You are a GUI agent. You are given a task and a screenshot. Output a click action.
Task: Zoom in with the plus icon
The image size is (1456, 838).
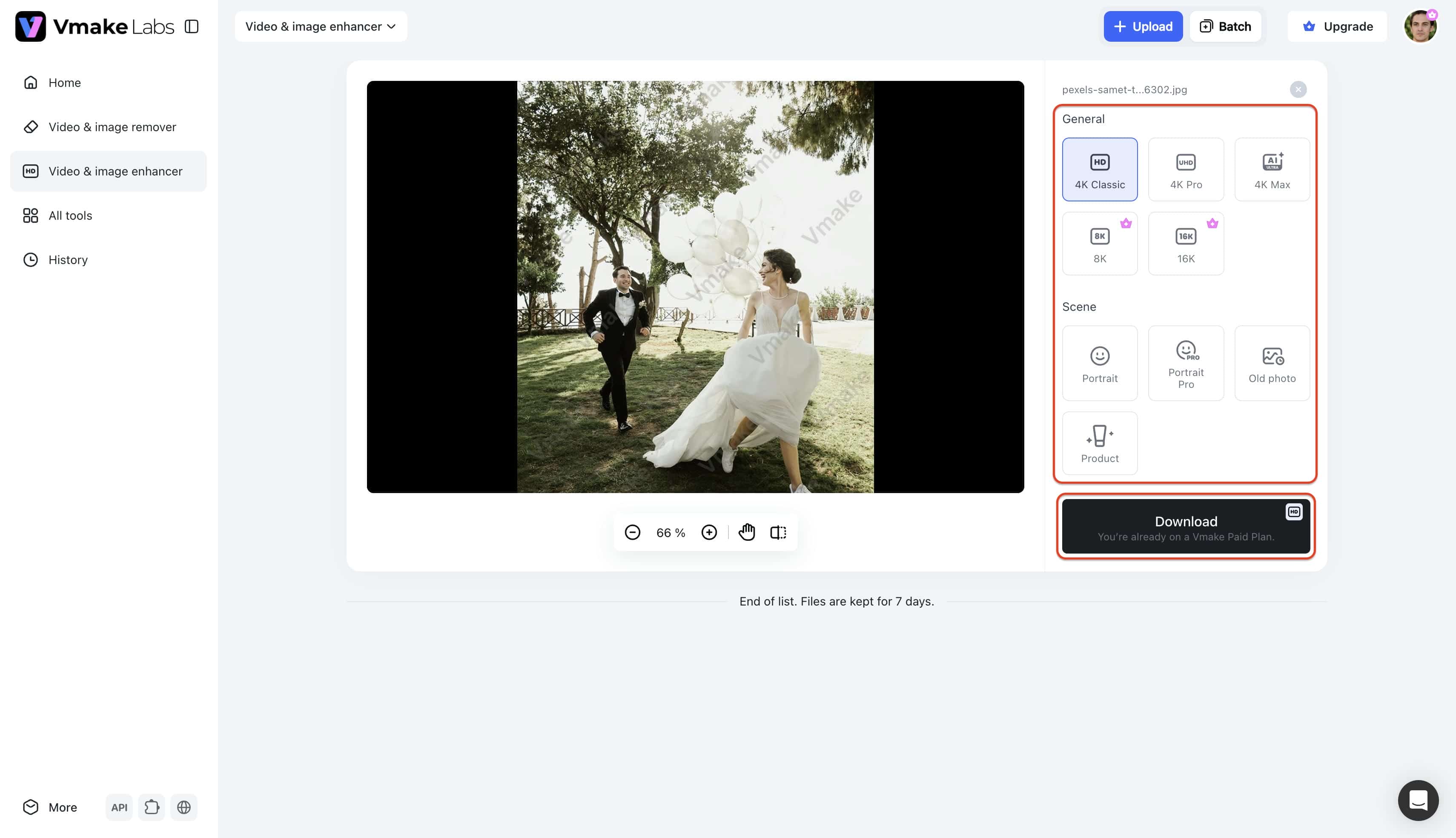(x=709, y=532)
